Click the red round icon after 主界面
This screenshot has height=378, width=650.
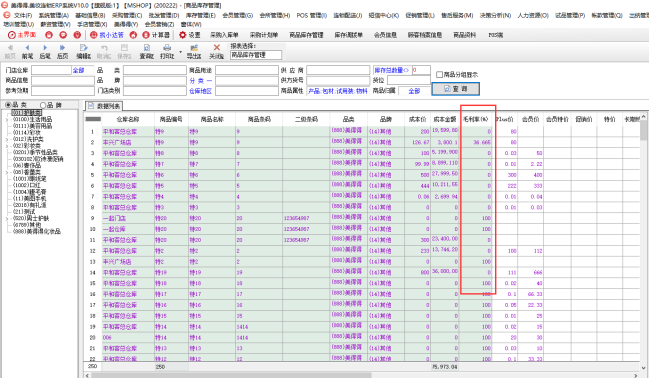pos(49,35)
